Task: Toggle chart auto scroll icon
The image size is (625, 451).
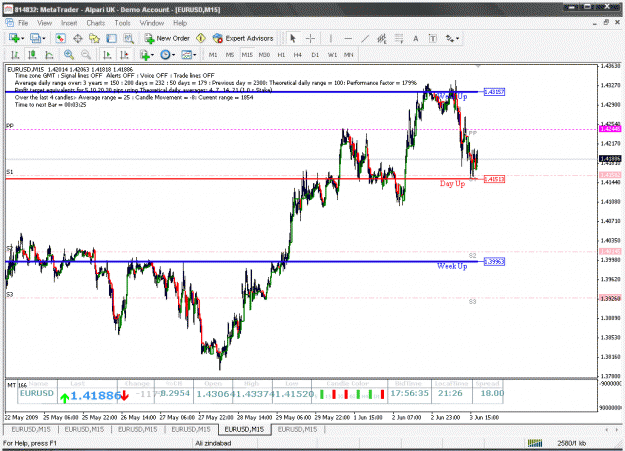Action: pos(107,55)
